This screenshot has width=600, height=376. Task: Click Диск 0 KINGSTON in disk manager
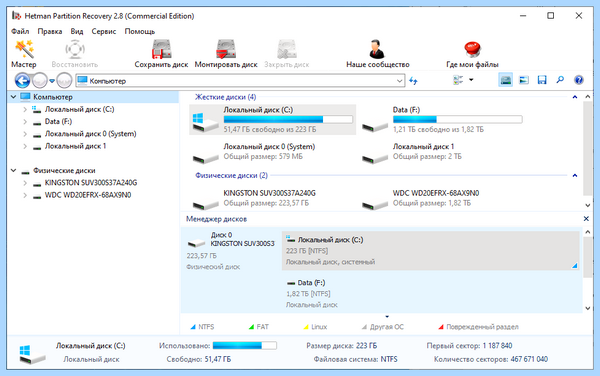click(x=231, y=250)
